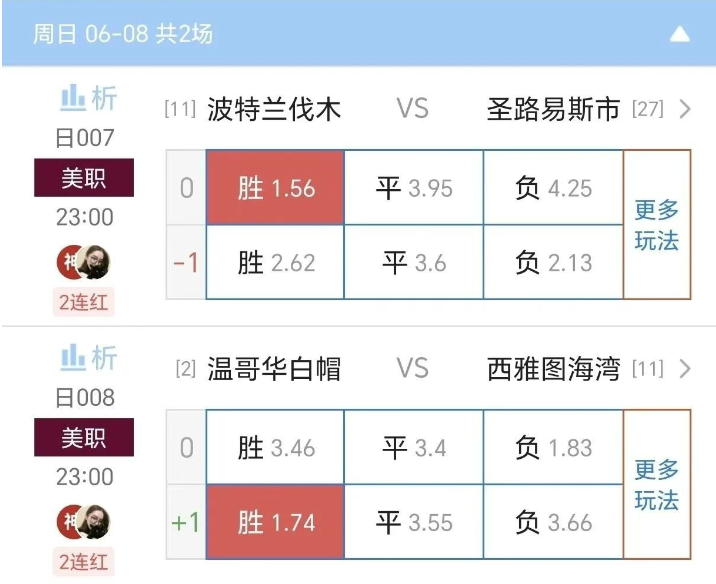This screenshot has width=716, height=584.
Task: Select handicap -1 胜 2.62 option
Action: pyautogui.click(x=275, y=262)
